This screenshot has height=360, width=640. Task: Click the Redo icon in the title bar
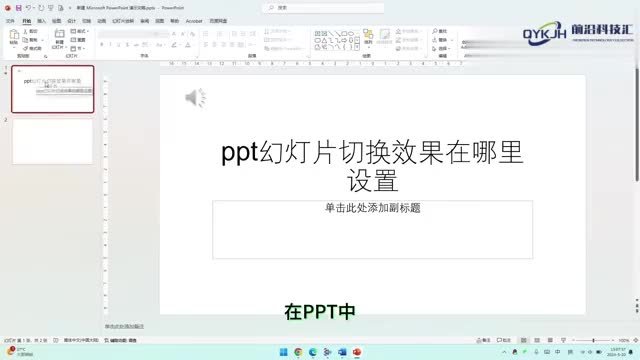pyautogui.click(x=41, y=8)
